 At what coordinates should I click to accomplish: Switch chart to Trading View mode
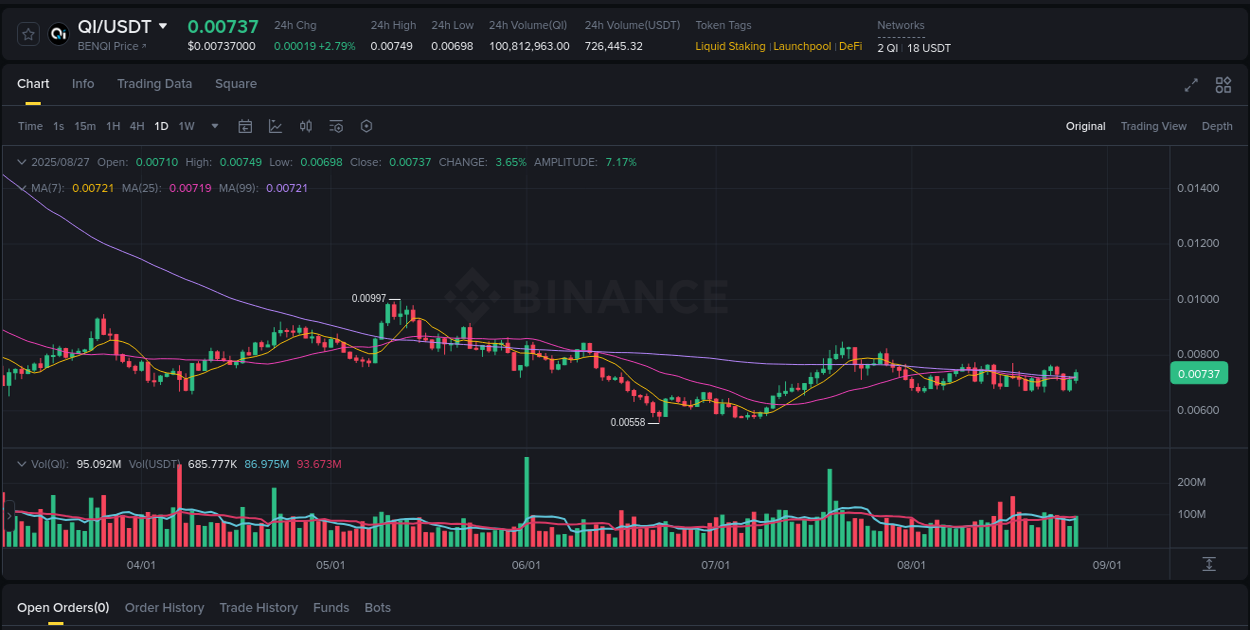click(x=1154, y=126)
